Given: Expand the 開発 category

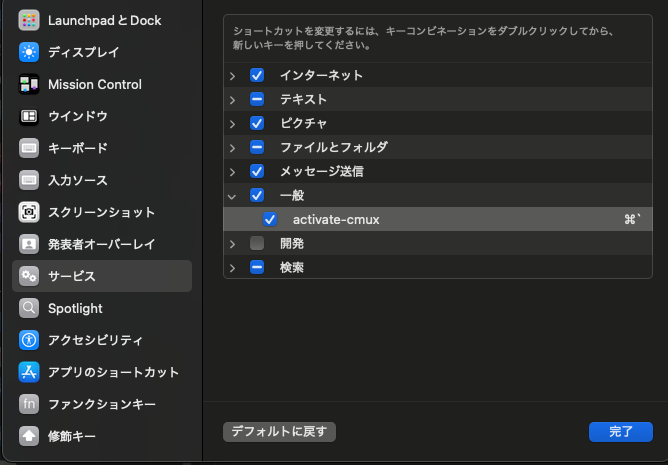Looking at the screenshot, I should pos(232,244).
